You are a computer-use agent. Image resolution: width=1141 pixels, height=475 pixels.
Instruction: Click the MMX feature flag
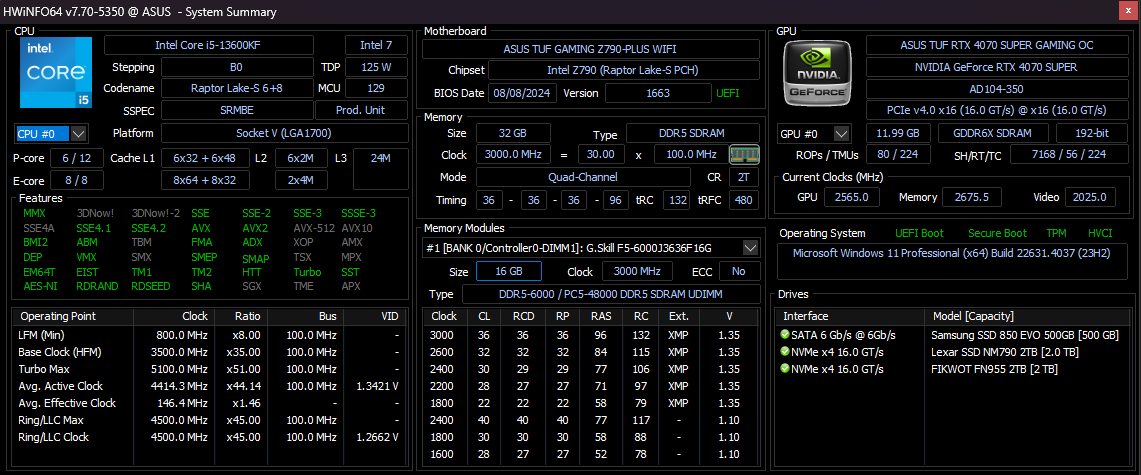click(x=34, y=213)
